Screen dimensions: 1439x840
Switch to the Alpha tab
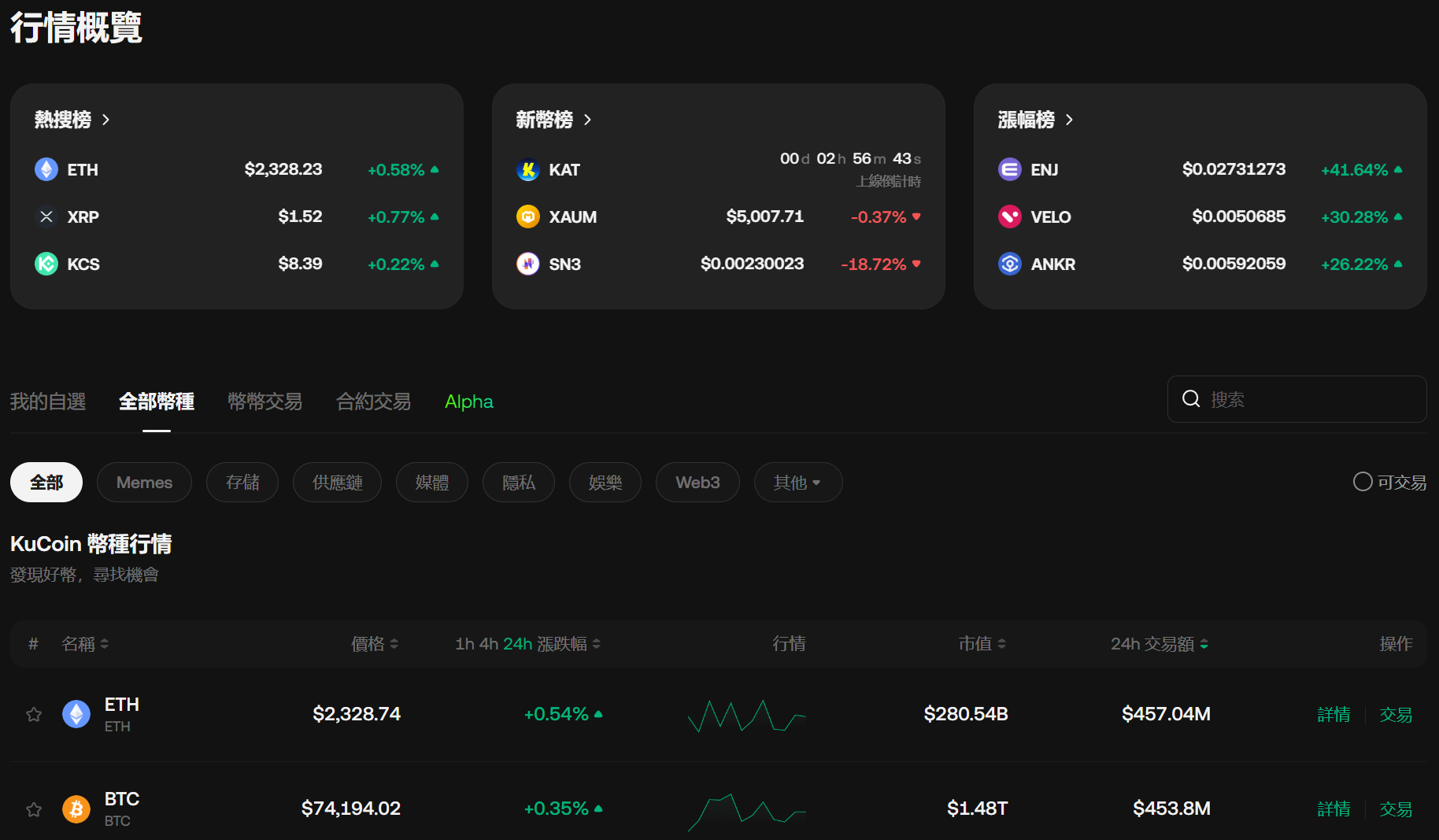click(x=468, y=401)
